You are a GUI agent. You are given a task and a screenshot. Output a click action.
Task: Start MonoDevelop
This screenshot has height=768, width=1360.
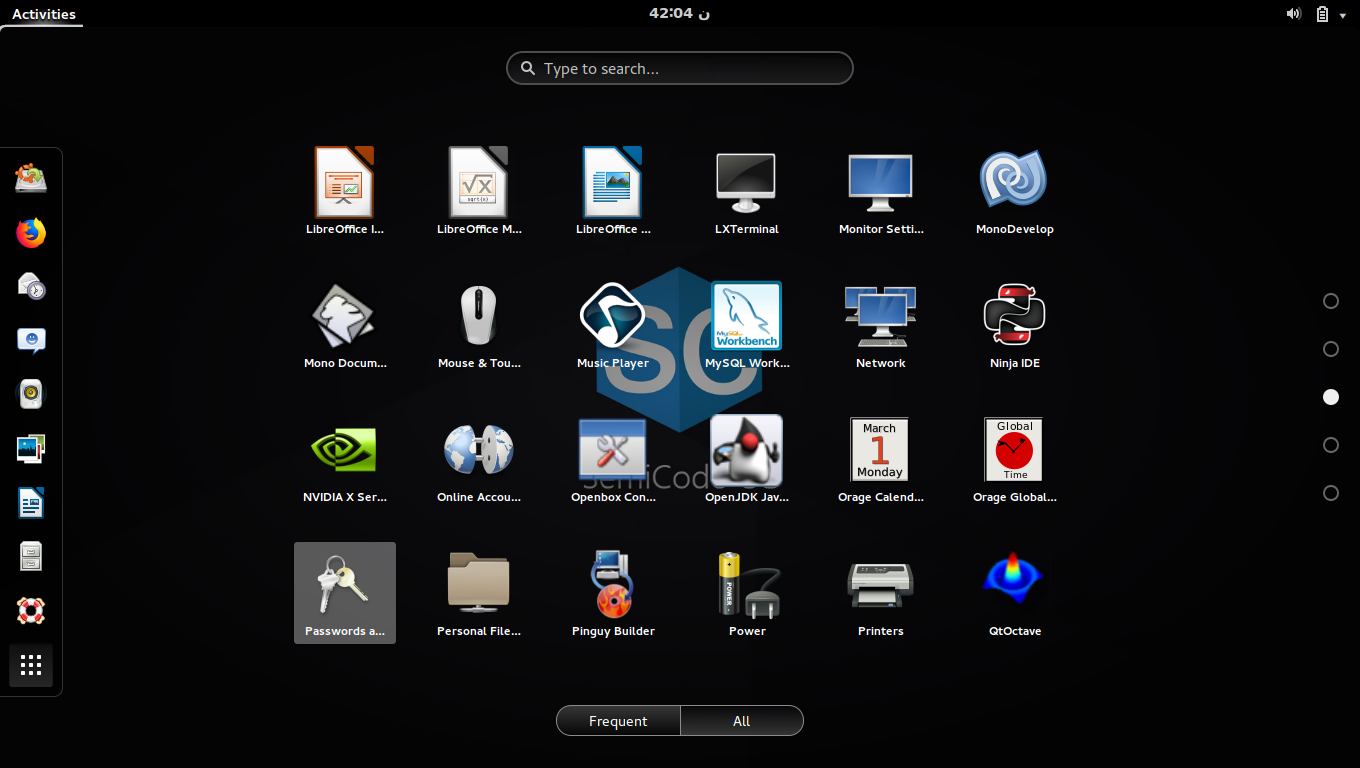[x=1015, y=190]
